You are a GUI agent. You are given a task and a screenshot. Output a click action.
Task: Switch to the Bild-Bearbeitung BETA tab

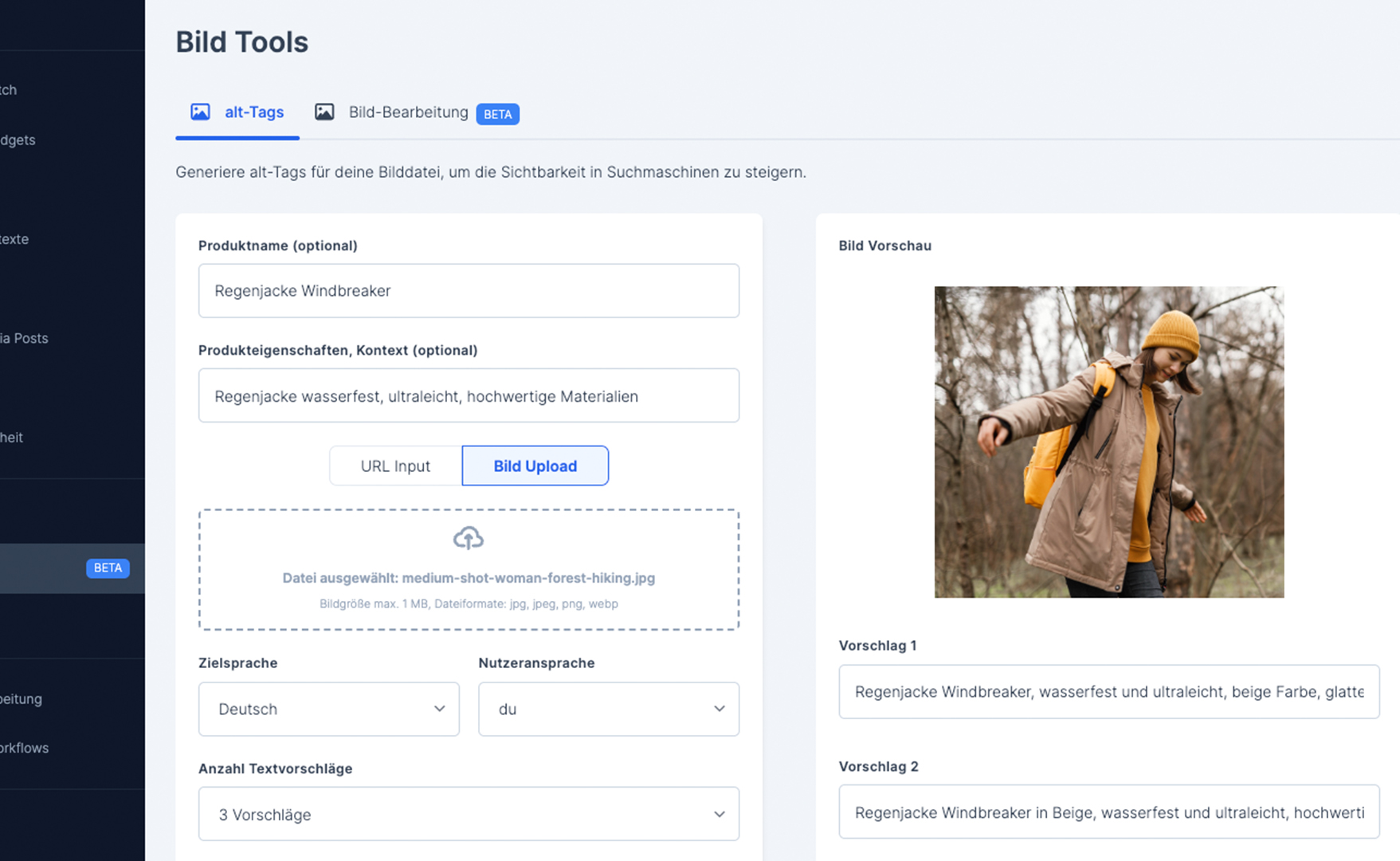[x=408, y=112]
